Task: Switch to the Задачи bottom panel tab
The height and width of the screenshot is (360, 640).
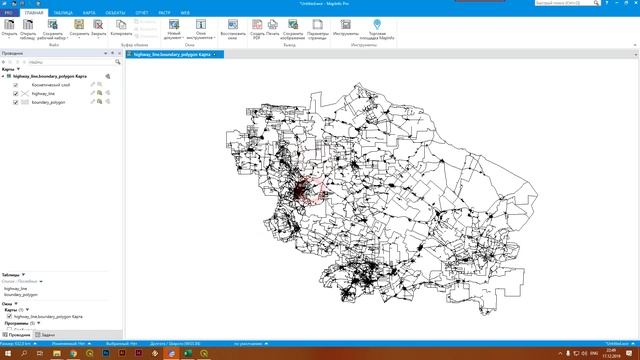Action: pos(45,335)
